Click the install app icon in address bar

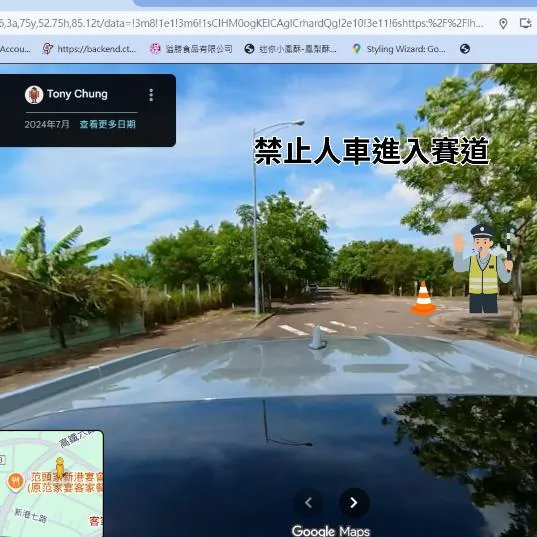tap(525, 23)
